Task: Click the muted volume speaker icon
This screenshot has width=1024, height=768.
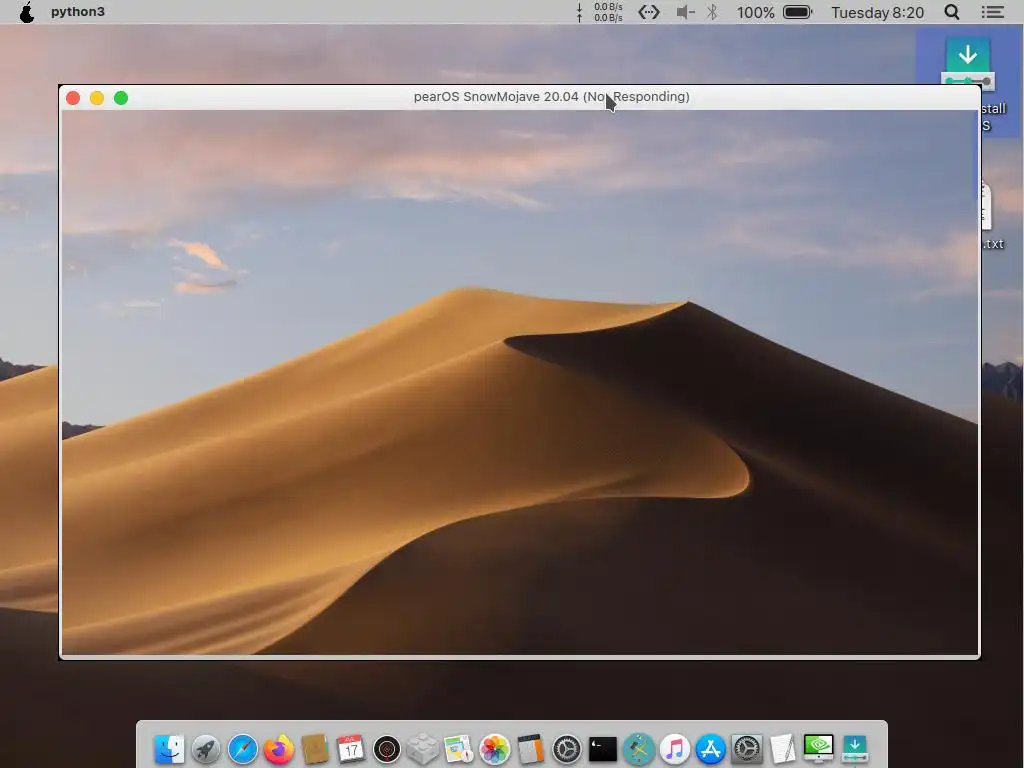Action: point(685,12)
